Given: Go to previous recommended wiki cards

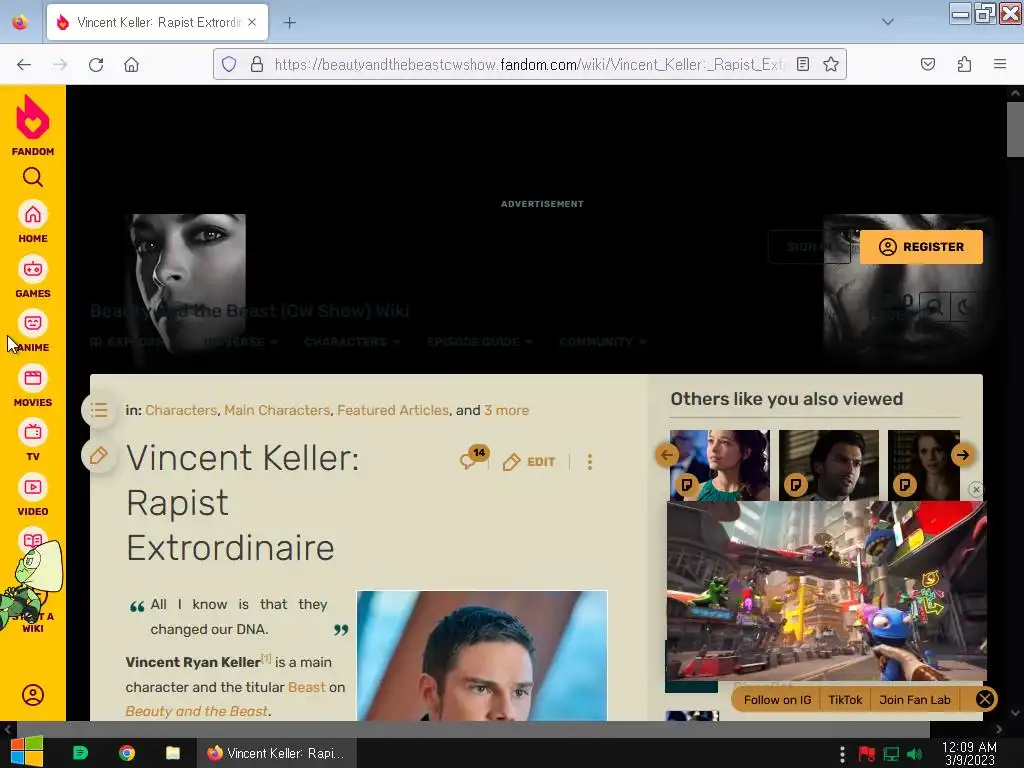Looking at the screenshot, I should (667, 455).
